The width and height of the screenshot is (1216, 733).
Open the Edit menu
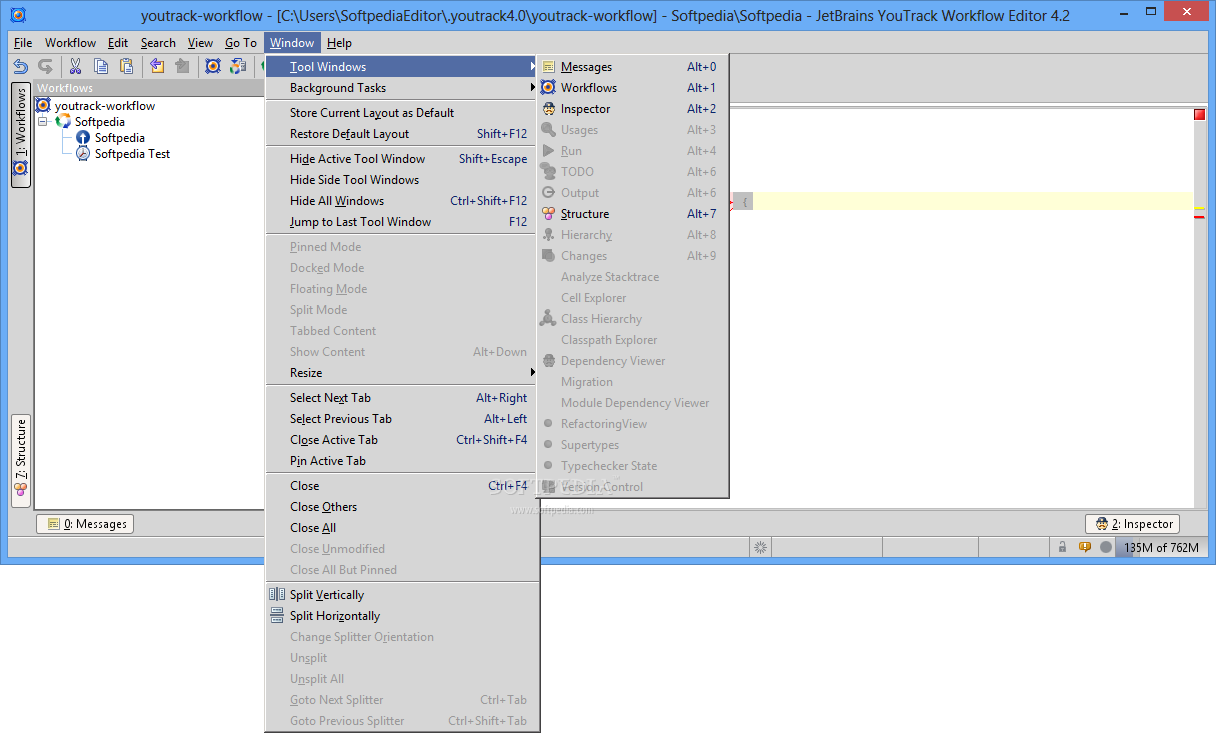118,43
